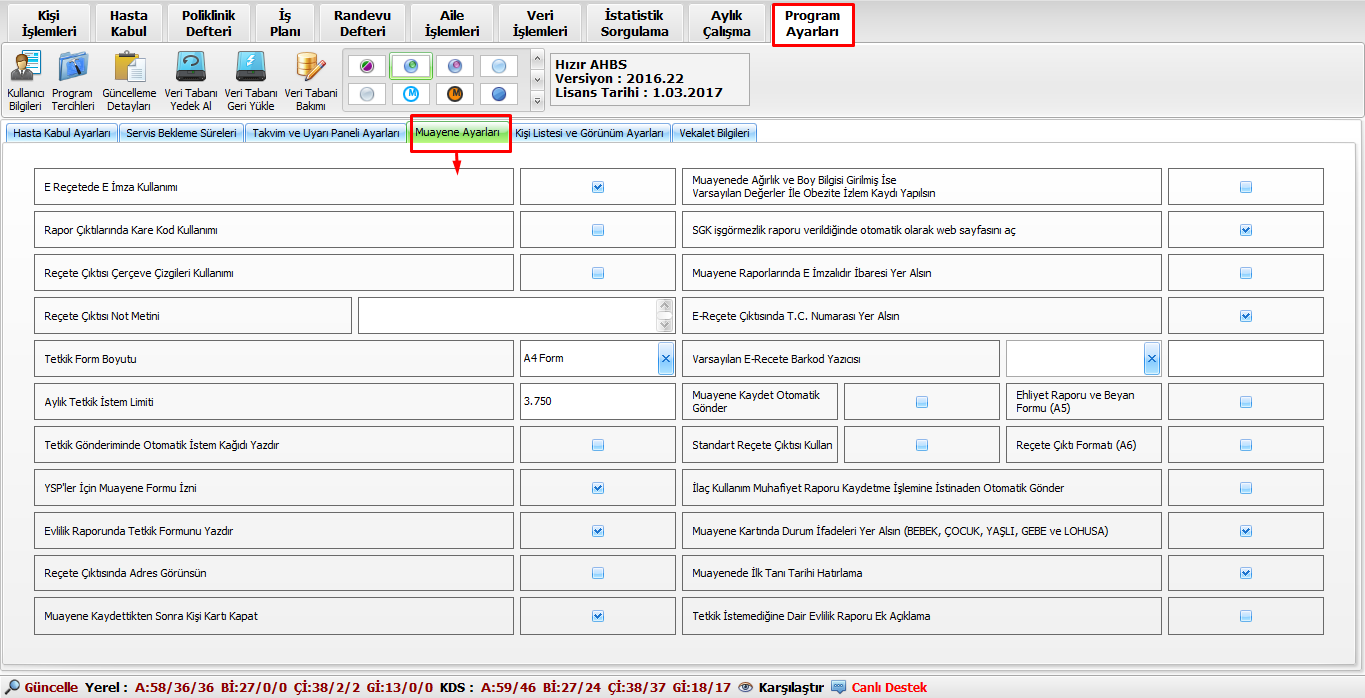Click Veri Tabanı Geri Yükle icon
The image size is (1365, 698).
coord(250,68)
